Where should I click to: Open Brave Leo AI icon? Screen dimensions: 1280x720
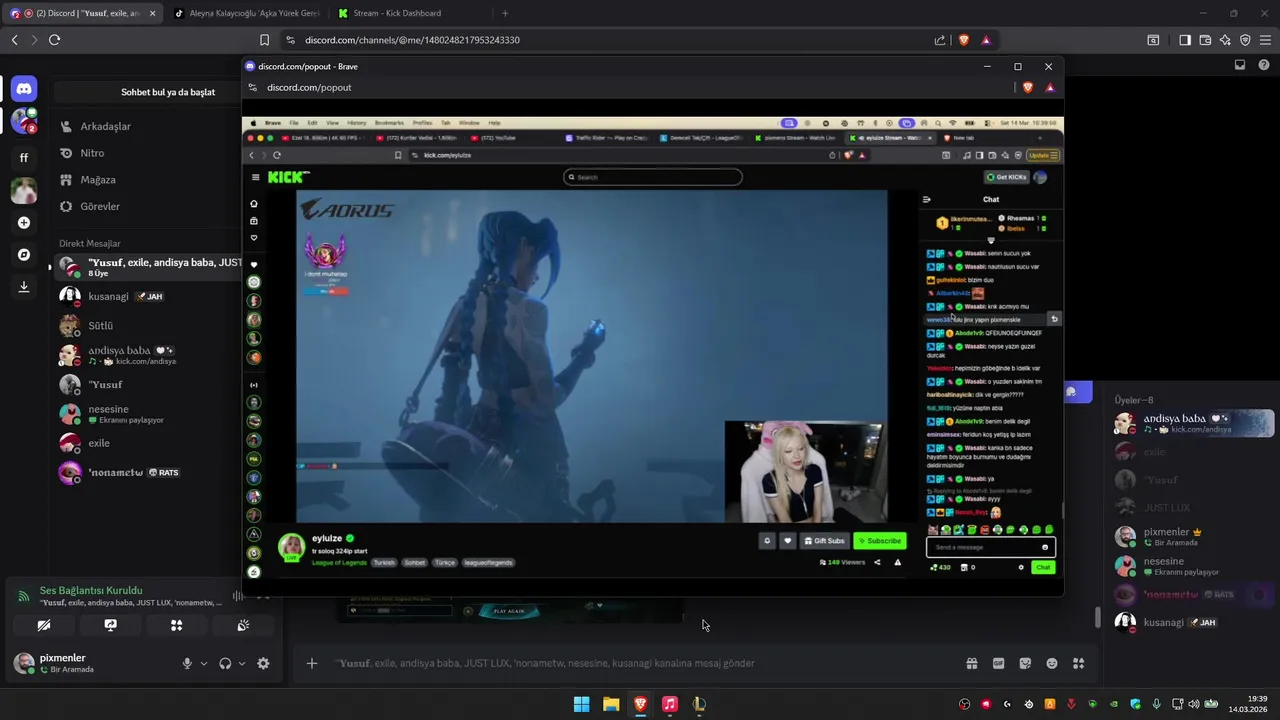[x=1225, y=40]
